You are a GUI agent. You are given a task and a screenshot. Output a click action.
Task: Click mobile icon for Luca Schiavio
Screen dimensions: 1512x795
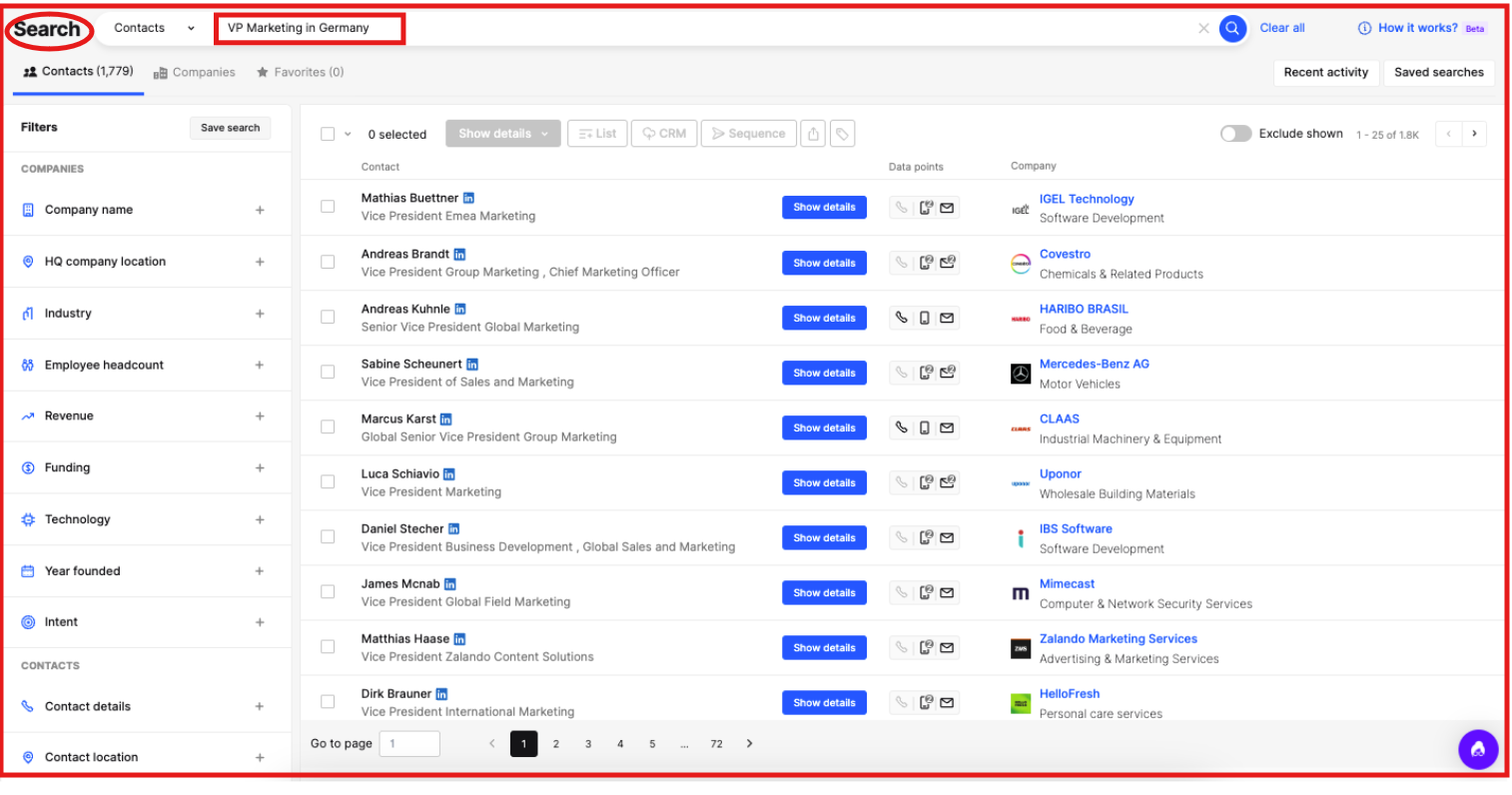click(925, 482)
